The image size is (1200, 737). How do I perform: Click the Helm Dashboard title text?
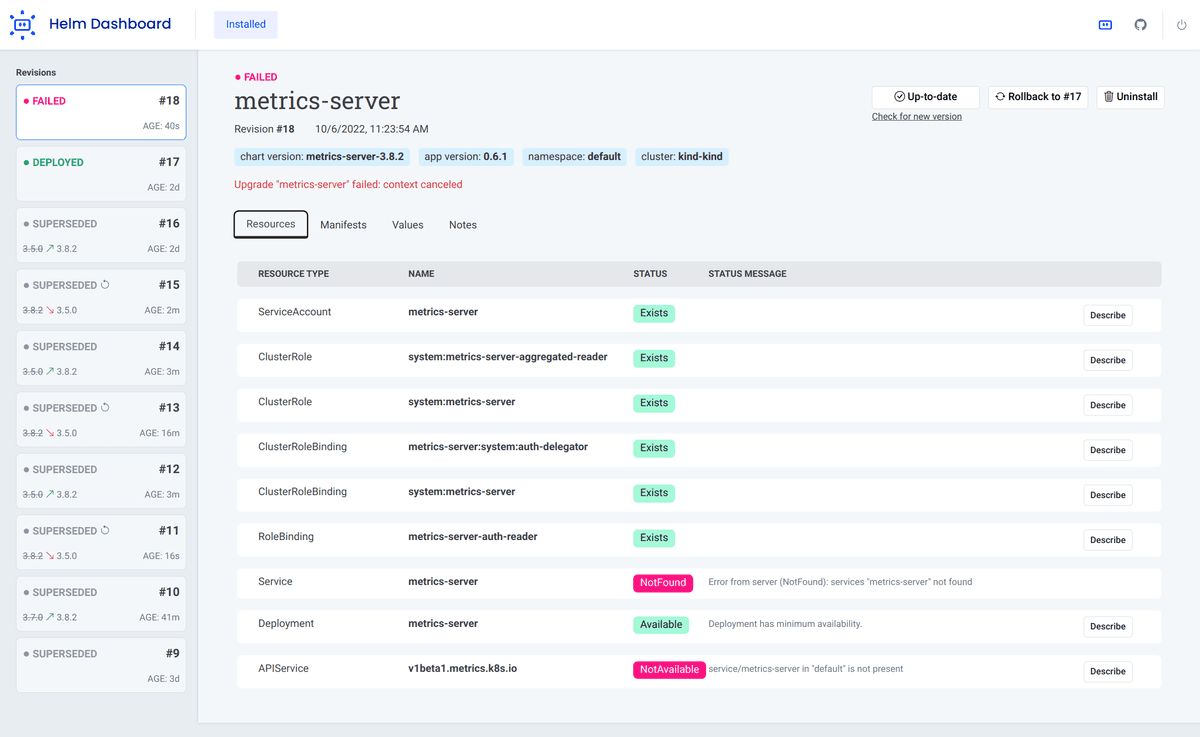point(110,24)
